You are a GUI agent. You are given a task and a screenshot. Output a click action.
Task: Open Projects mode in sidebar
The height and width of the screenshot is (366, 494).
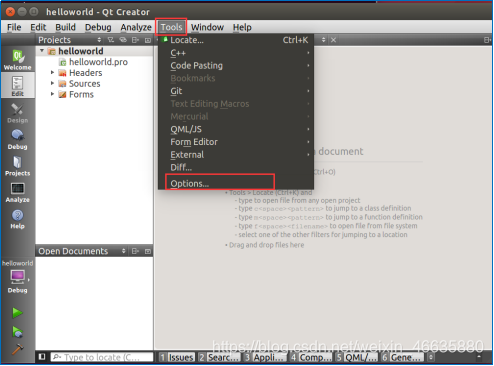pyautogui.click(x=17, y=166)
